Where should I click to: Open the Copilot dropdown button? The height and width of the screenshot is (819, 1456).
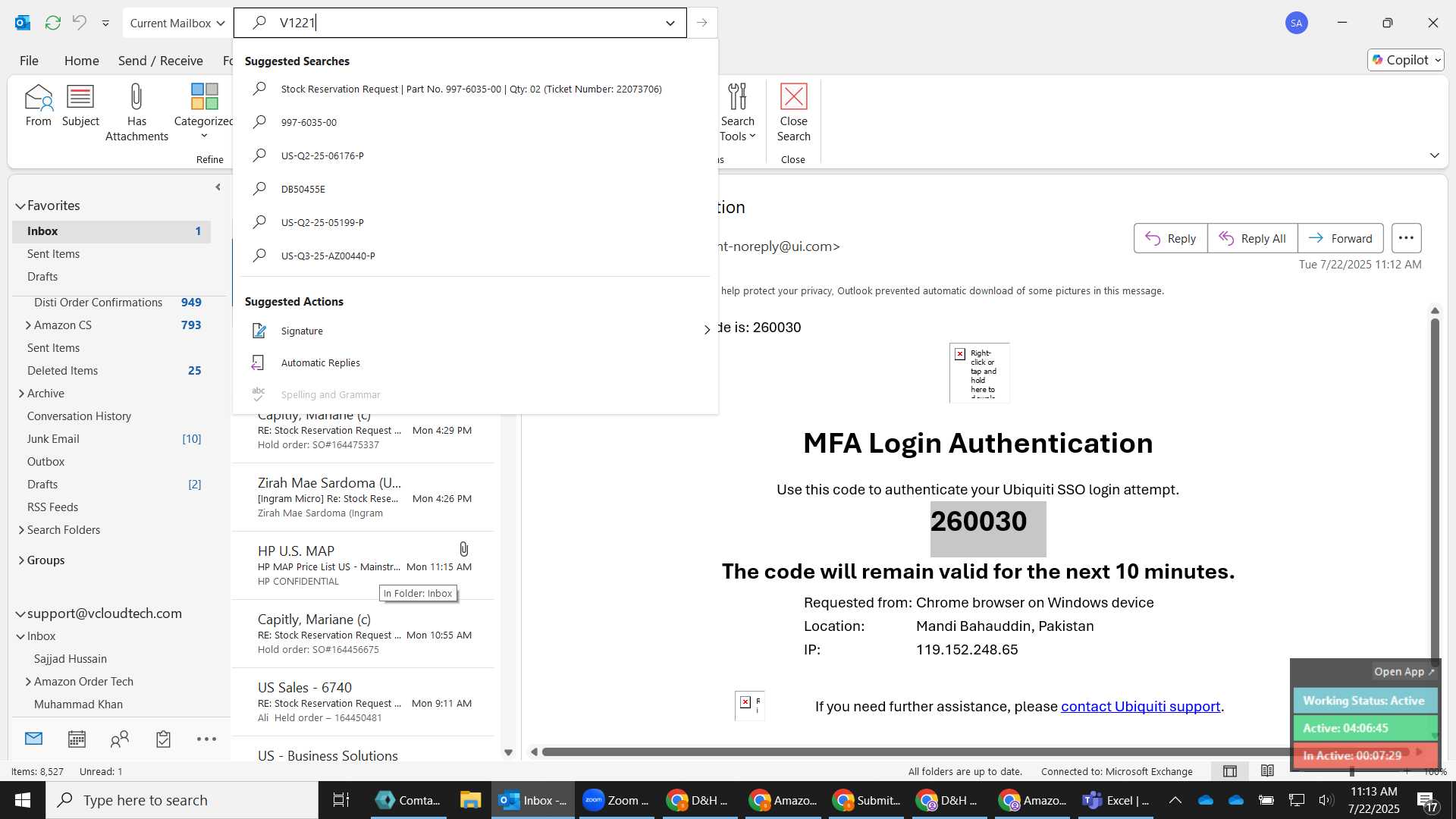[1406, 60]
